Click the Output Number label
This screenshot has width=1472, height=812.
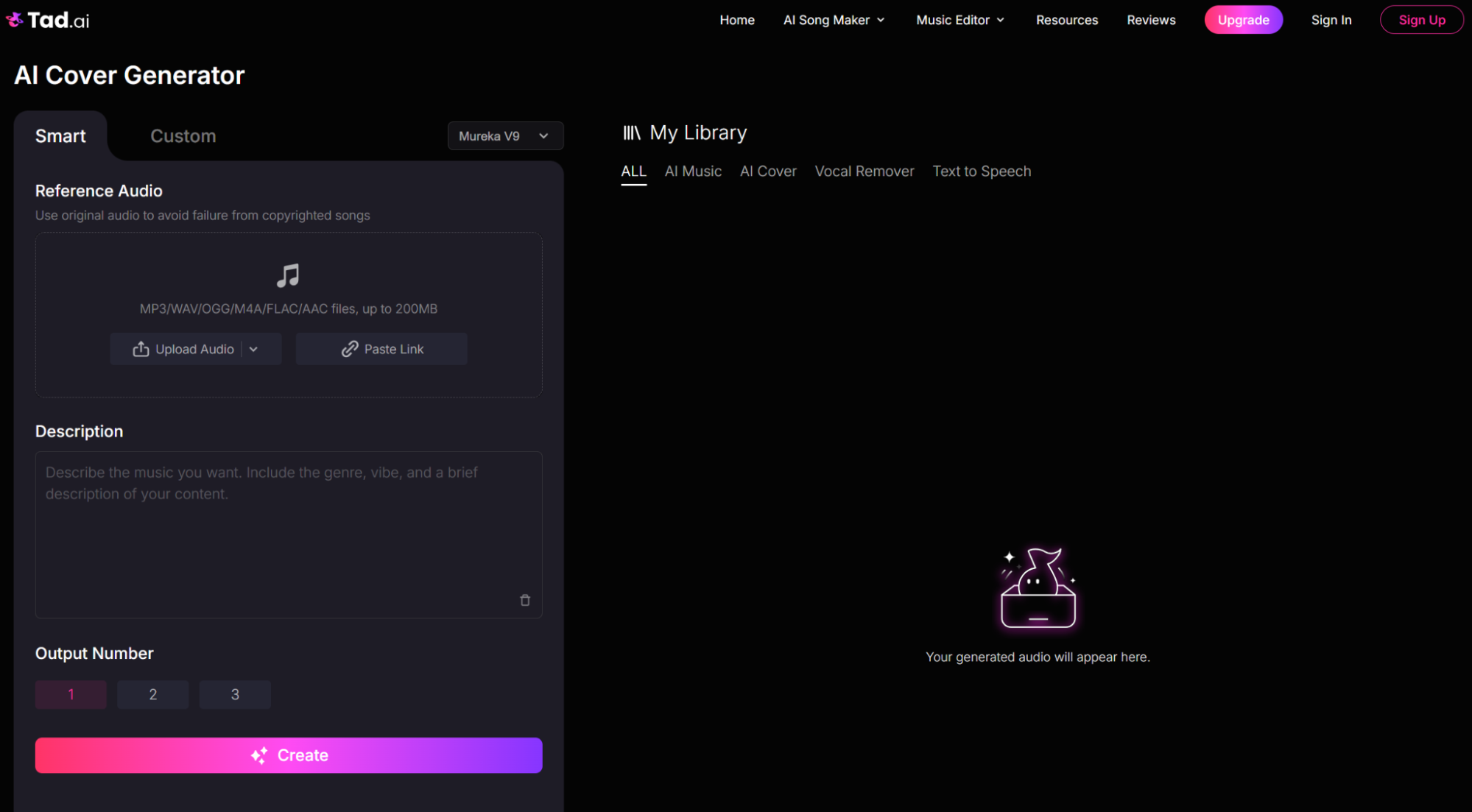point(94,654)
